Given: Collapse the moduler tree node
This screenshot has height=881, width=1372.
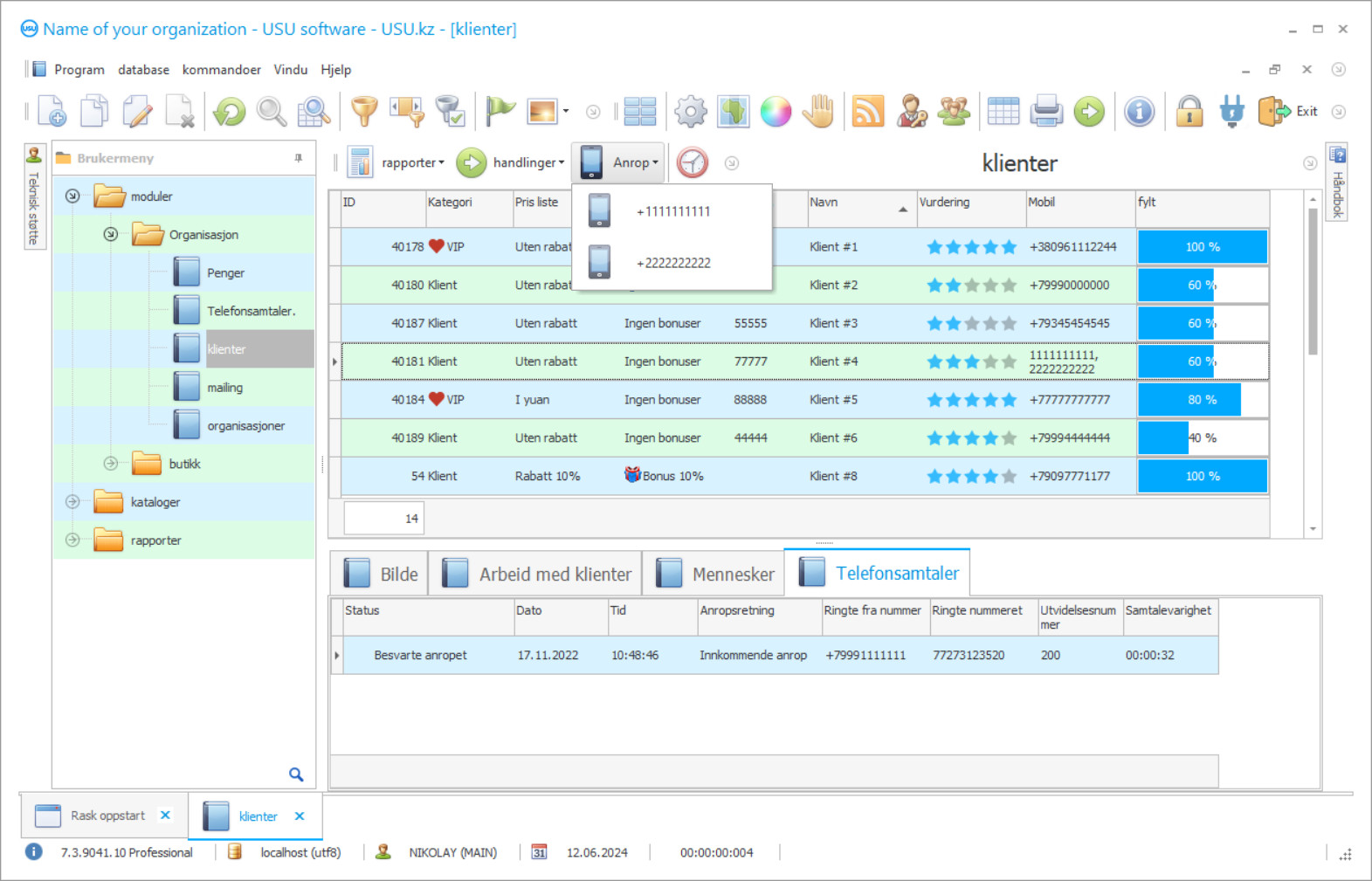Looking at the screenshot, I should (x=72, y=196).
